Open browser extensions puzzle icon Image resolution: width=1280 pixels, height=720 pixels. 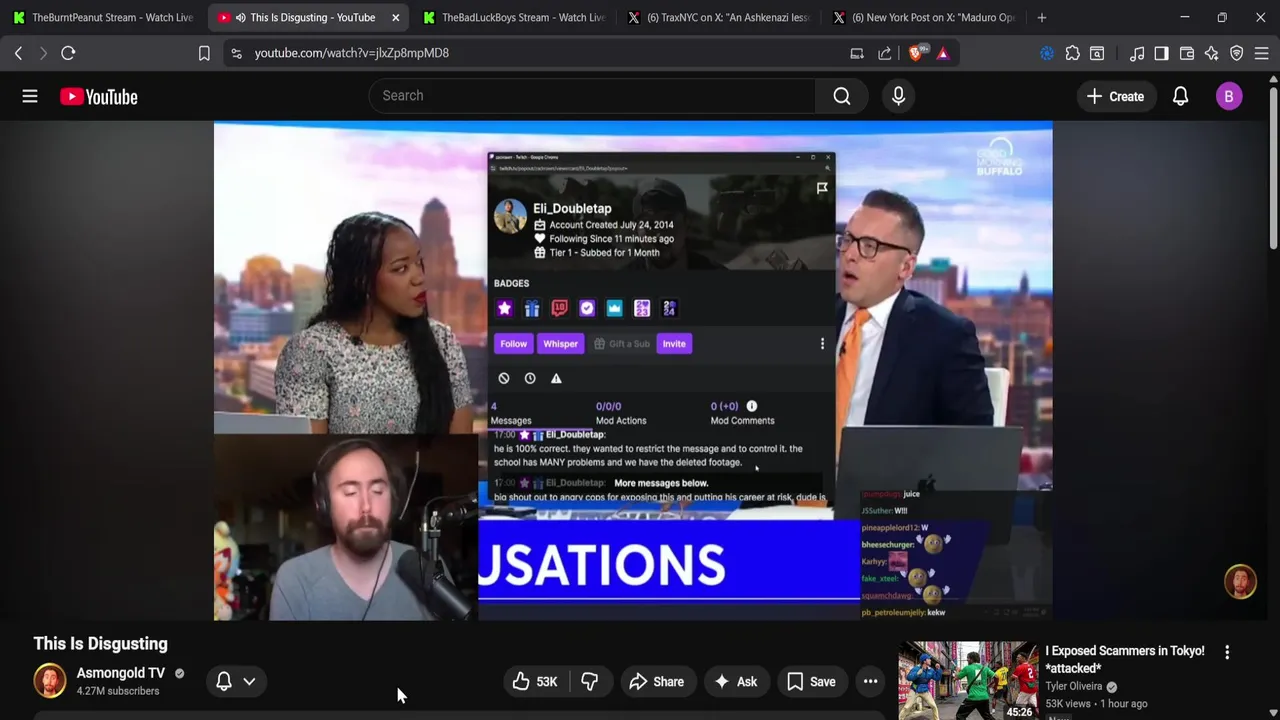1072,53
